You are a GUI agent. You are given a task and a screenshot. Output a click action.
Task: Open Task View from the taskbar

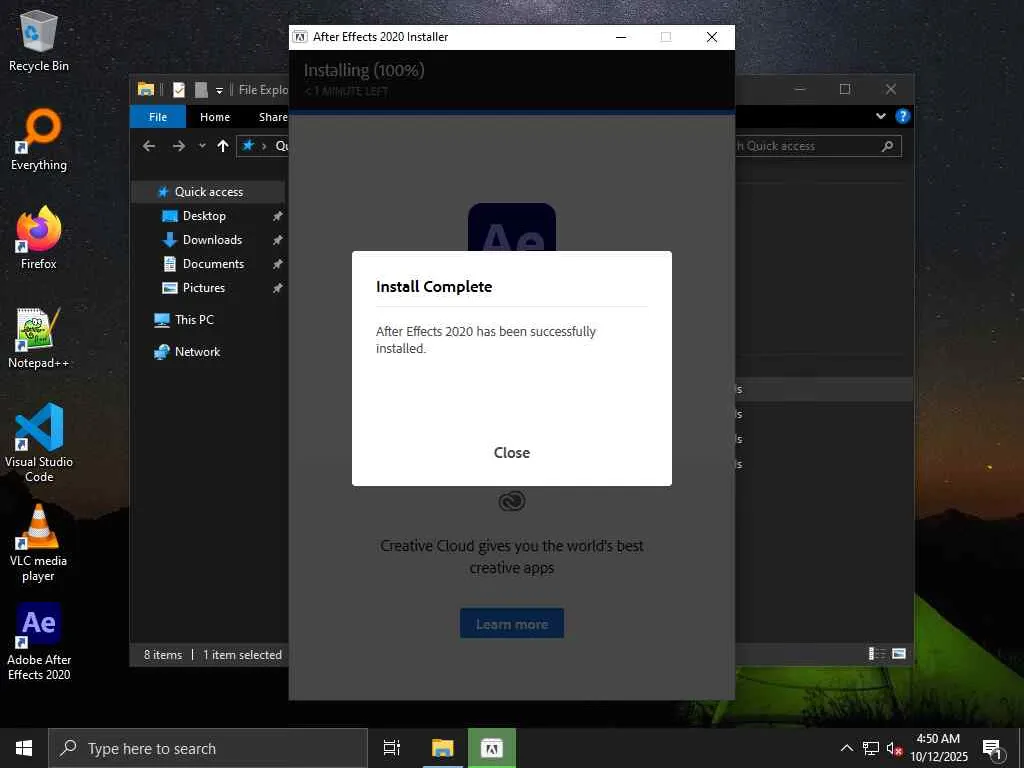click(392, 748)
